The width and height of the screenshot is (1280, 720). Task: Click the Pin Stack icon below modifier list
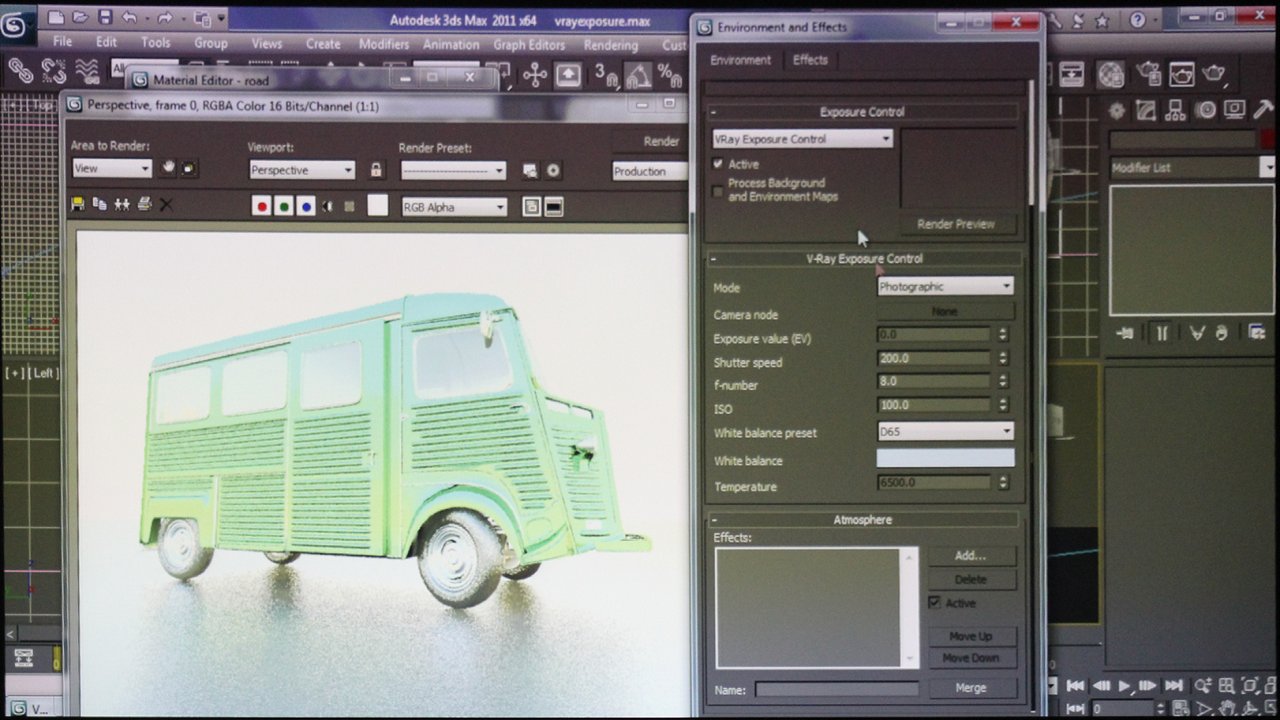1126,333
